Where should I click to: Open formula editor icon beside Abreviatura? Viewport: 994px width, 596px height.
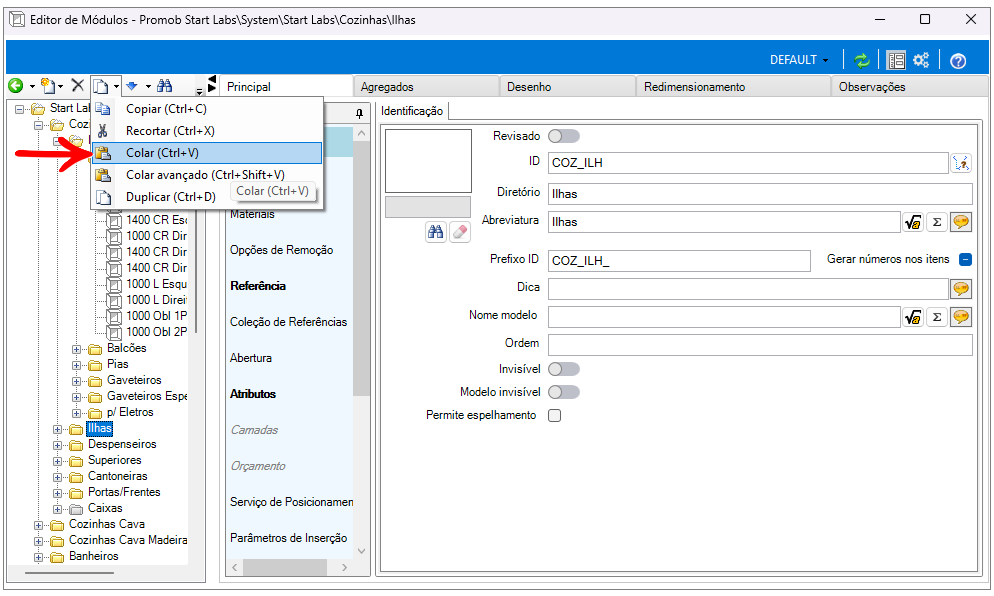[x=912, y=222]
